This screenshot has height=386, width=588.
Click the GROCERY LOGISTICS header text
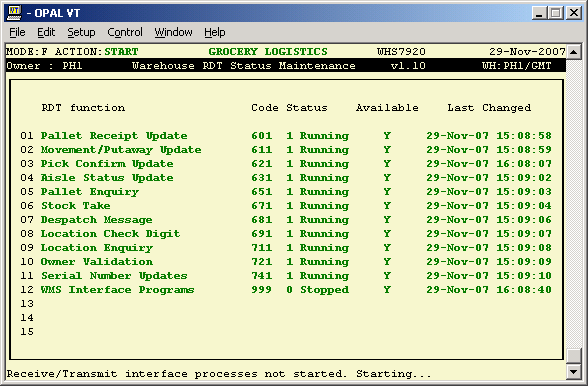tap(268, 51)
